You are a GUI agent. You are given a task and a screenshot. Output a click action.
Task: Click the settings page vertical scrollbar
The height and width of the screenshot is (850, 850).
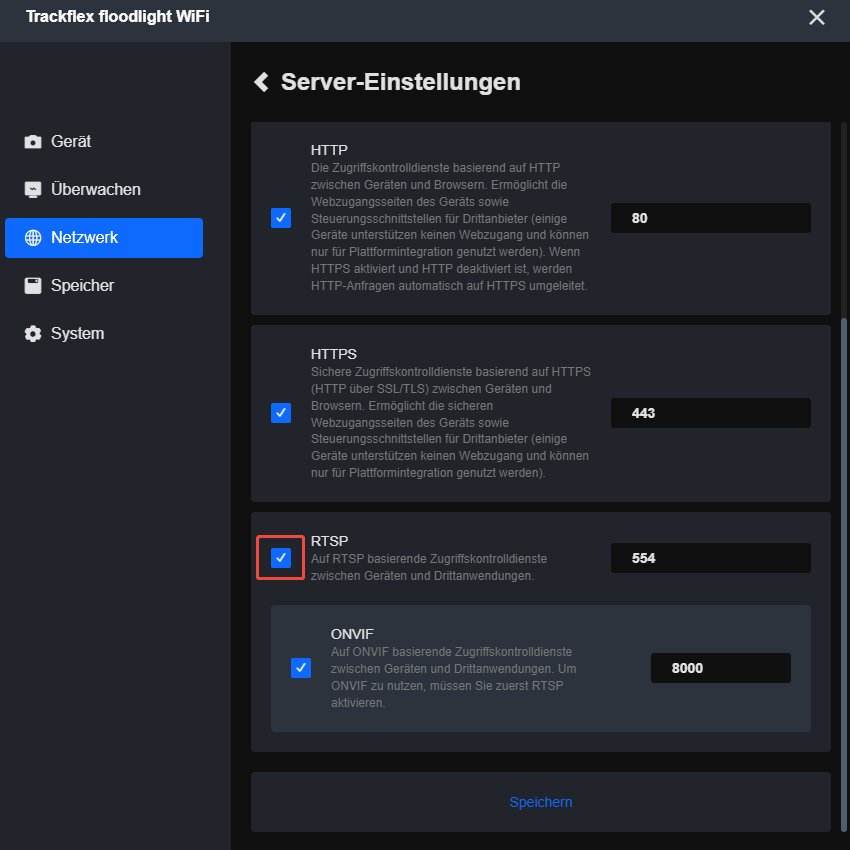point(843,574)
